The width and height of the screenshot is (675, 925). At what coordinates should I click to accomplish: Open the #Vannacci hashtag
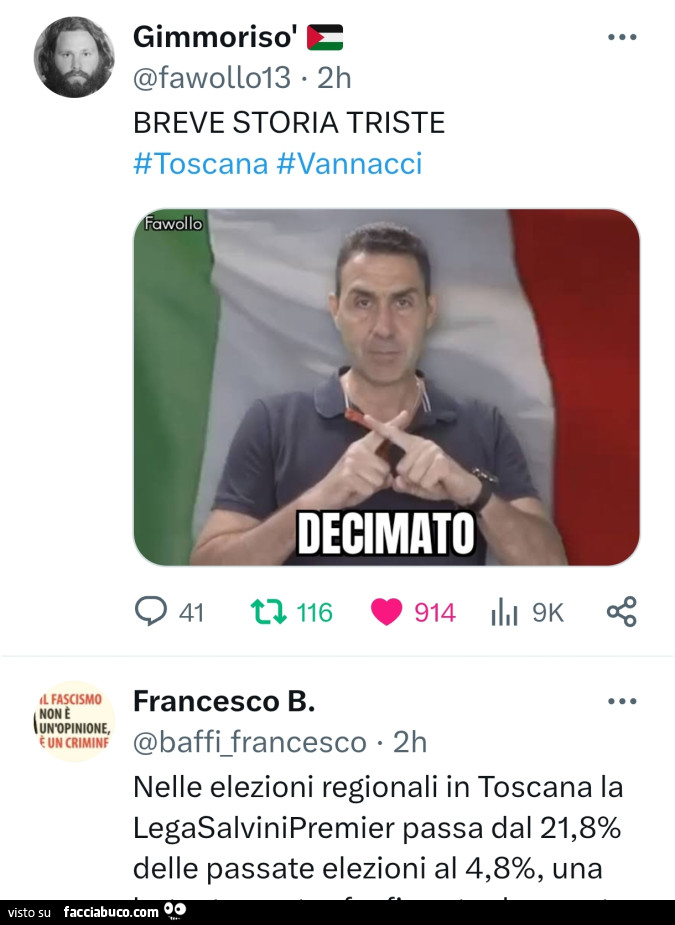coord(349,163)
